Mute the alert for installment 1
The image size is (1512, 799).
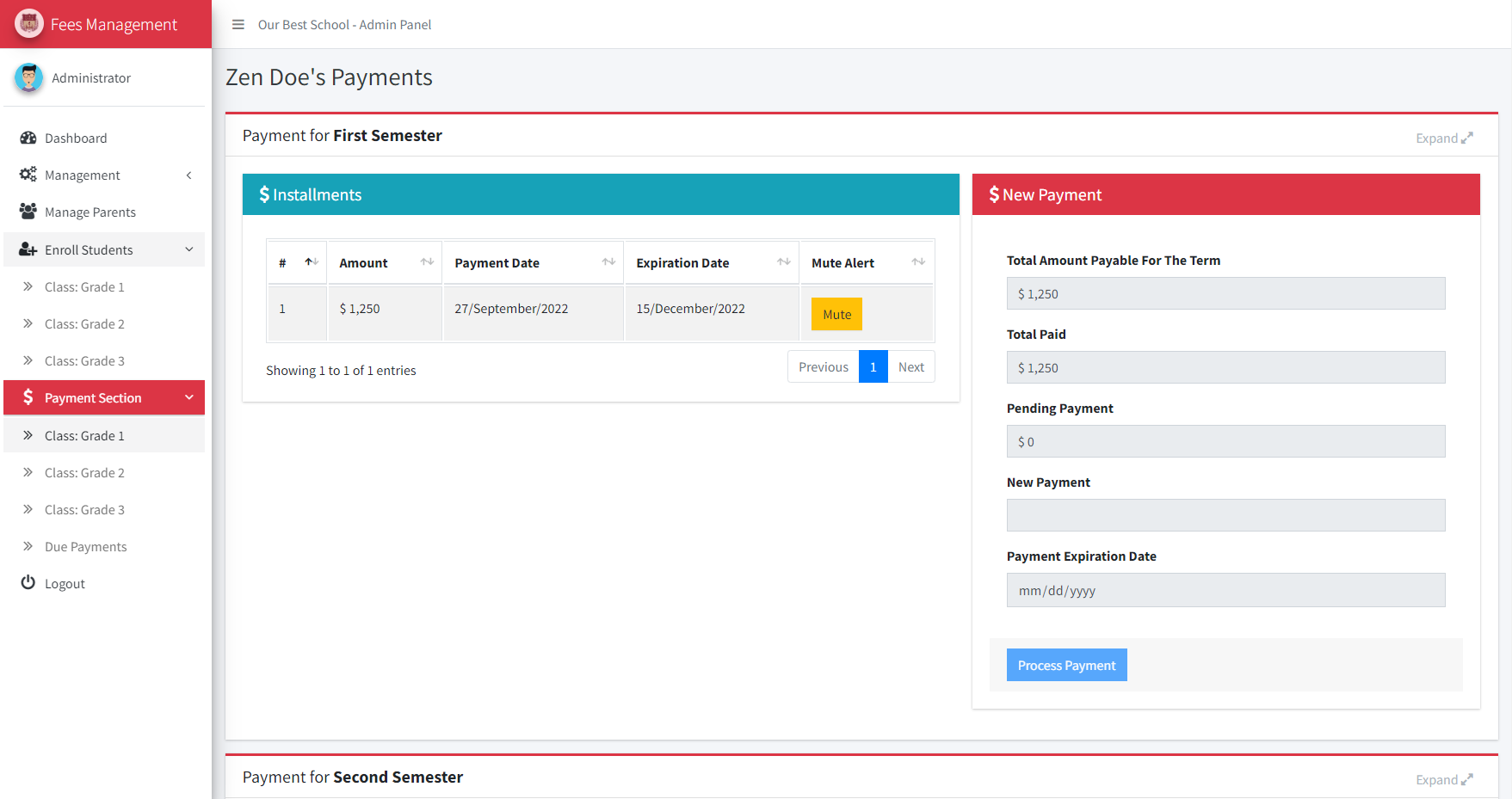click(836, 313)
